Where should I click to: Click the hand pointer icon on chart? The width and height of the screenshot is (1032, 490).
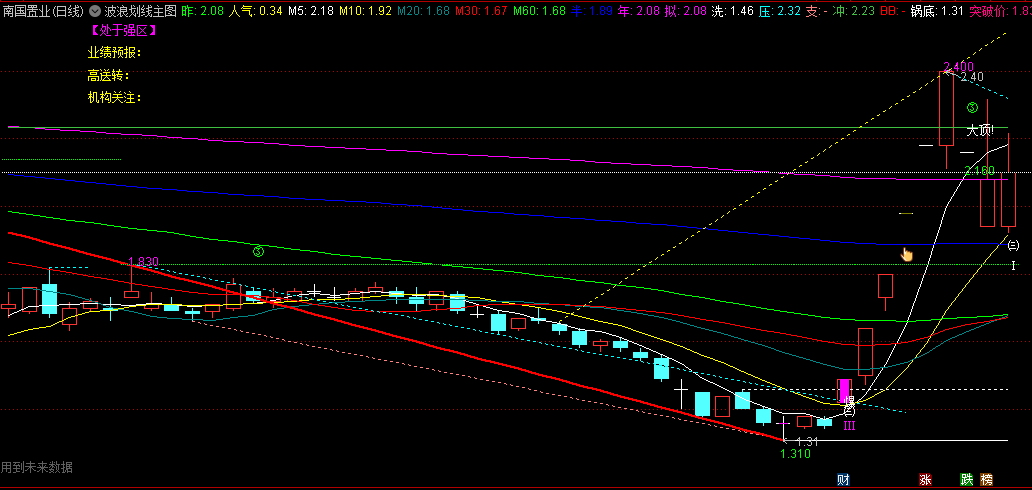907,254
